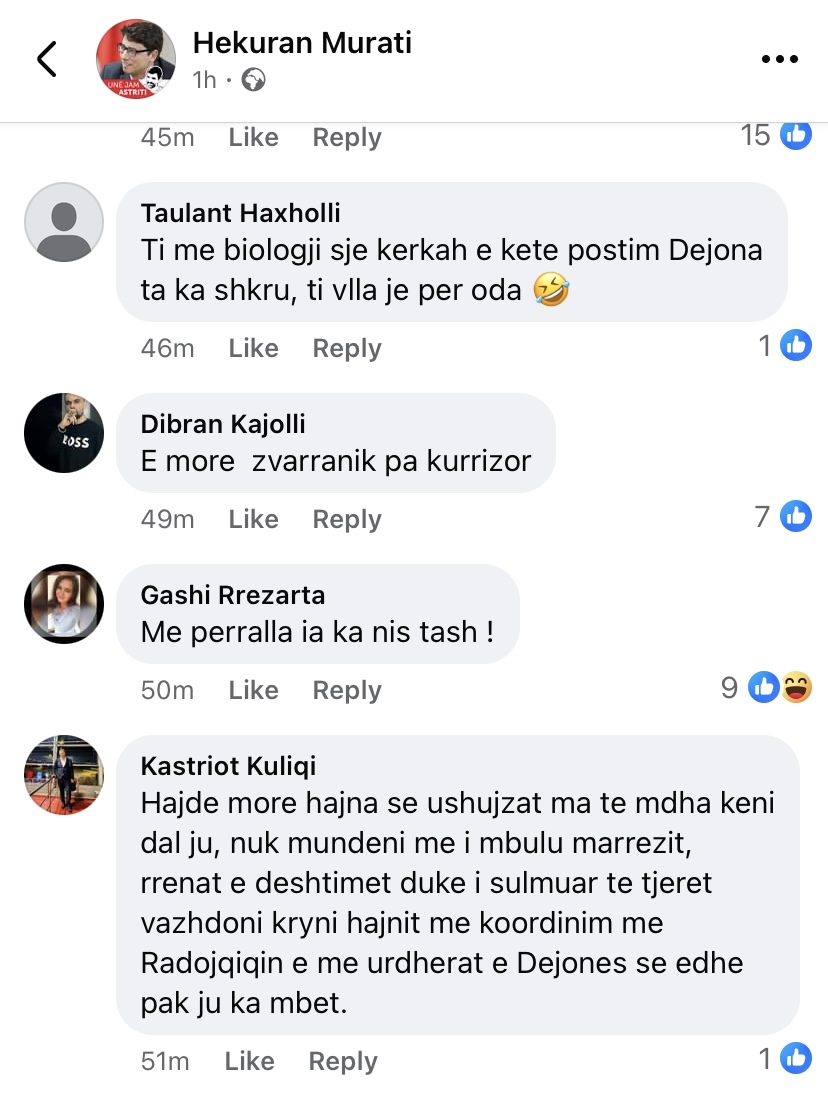Open Kastriot Kuliqi's profile avatar
Viewport: 828px width, 1095px height.
[64, 774]
